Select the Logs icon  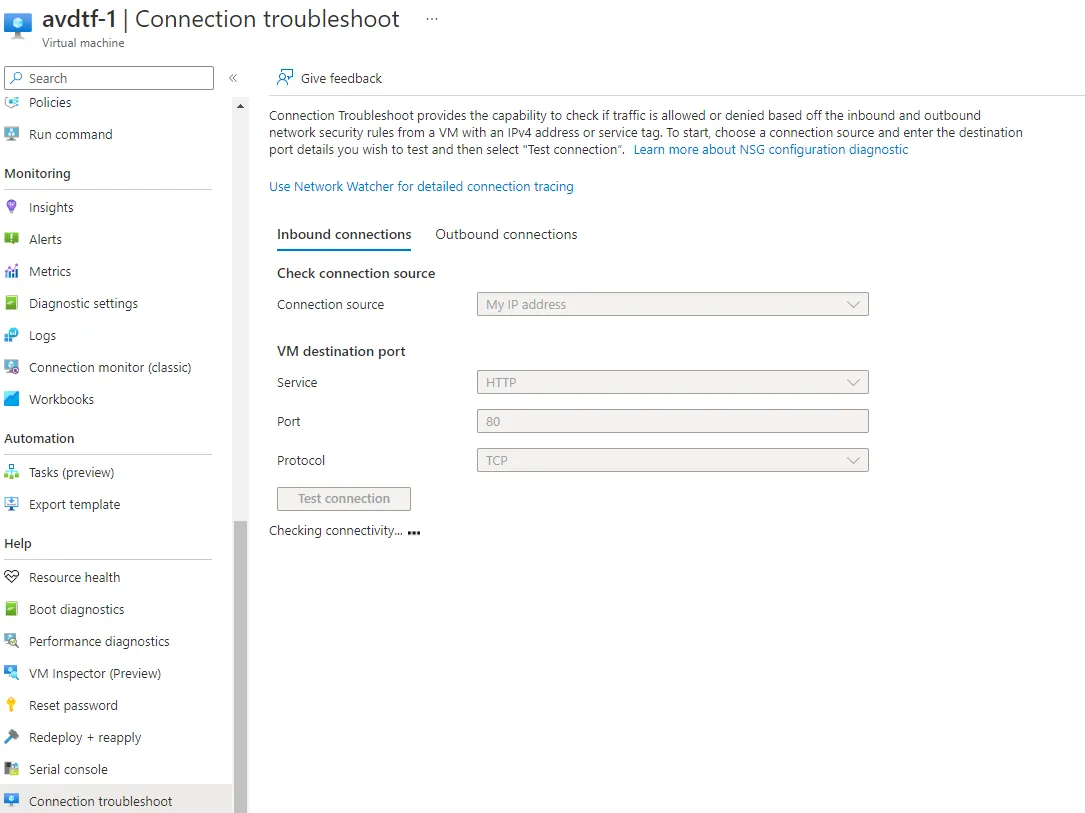coord(12,335)
